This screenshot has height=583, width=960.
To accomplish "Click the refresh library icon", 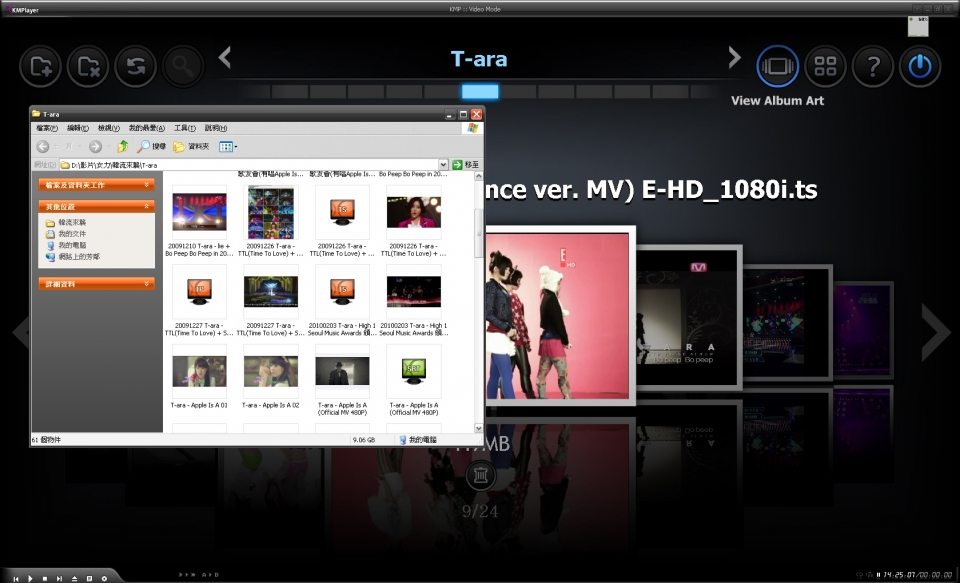I will click(135, 66).
